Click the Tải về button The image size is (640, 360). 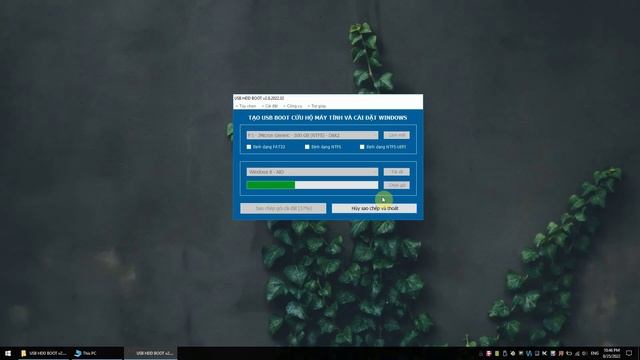(x=396, y=172)
